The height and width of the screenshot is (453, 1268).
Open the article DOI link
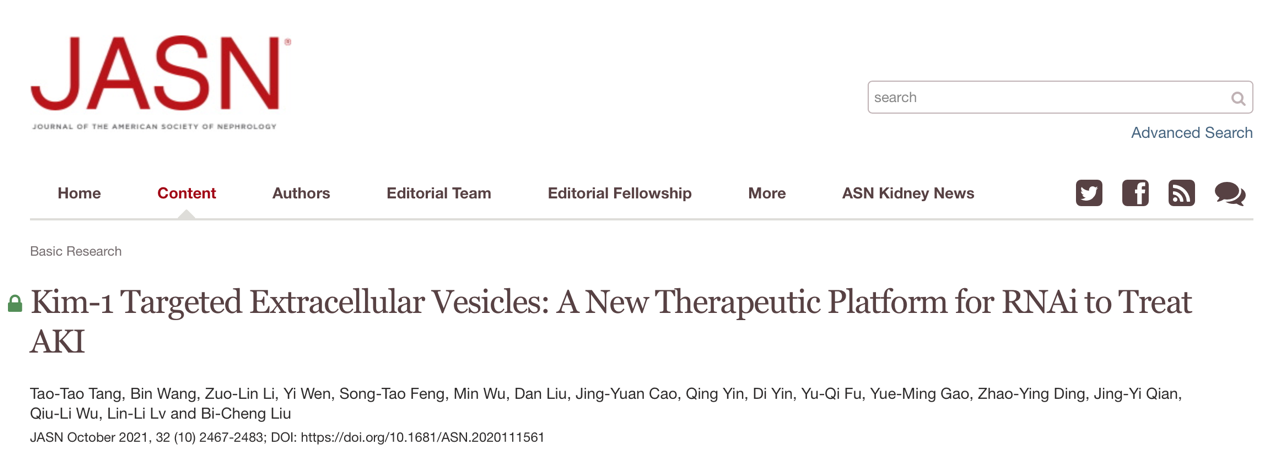pyautogui.click(x=422, y=437)
